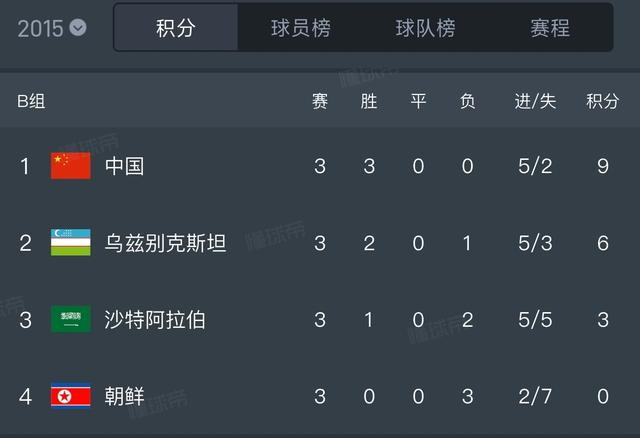Click the 进/失 column header
This screenshot has height=438, width=640.
click(x=535, y=101)
